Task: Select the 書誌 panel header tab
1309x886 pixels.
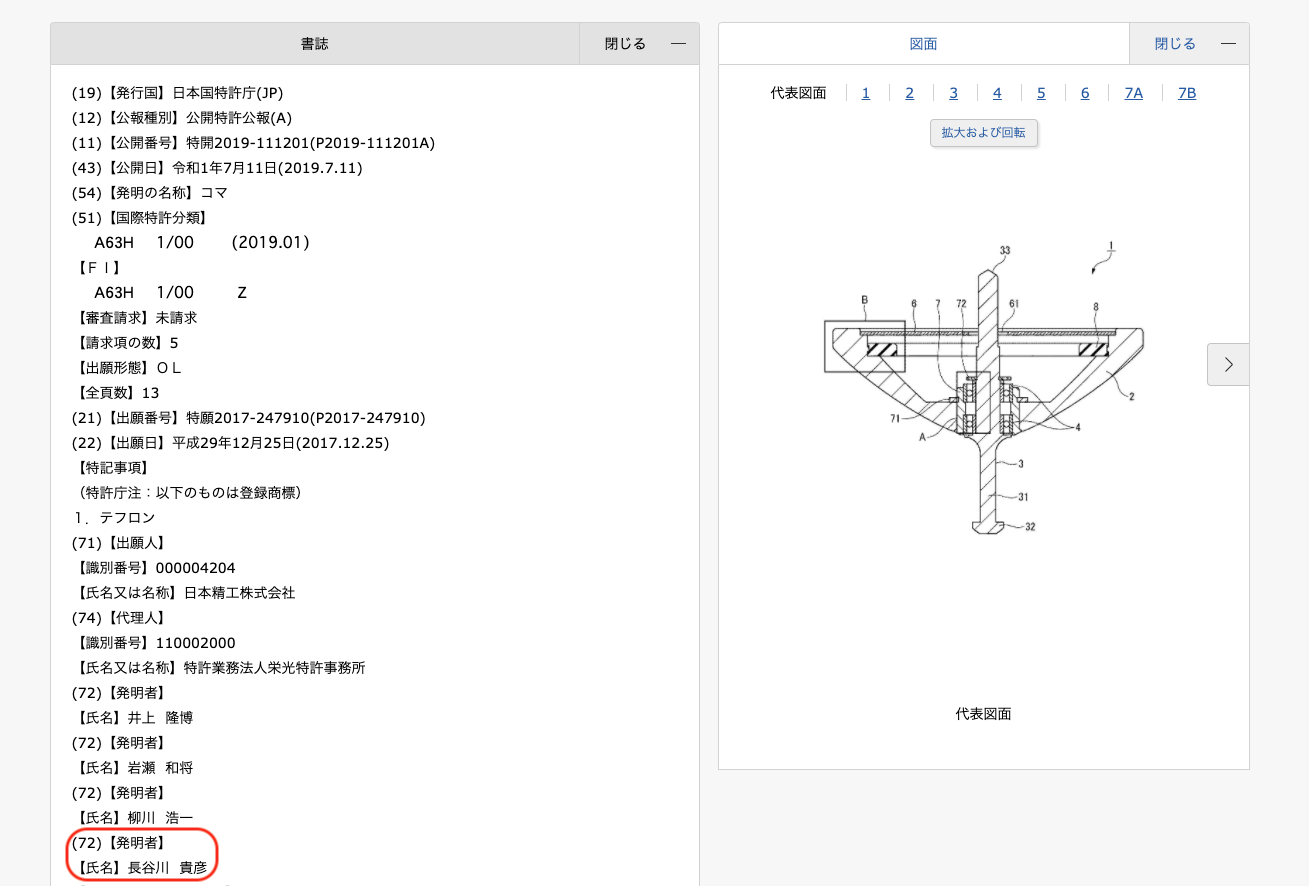Action: [x=315, y=44]
